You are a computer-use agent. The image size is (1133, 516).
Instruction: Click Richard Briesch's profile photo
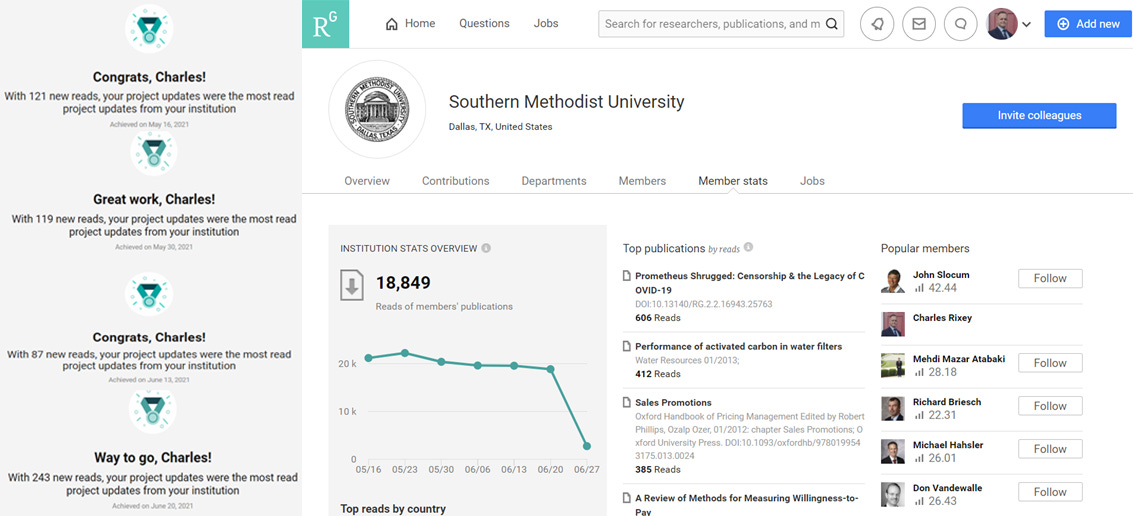(892, 408)
